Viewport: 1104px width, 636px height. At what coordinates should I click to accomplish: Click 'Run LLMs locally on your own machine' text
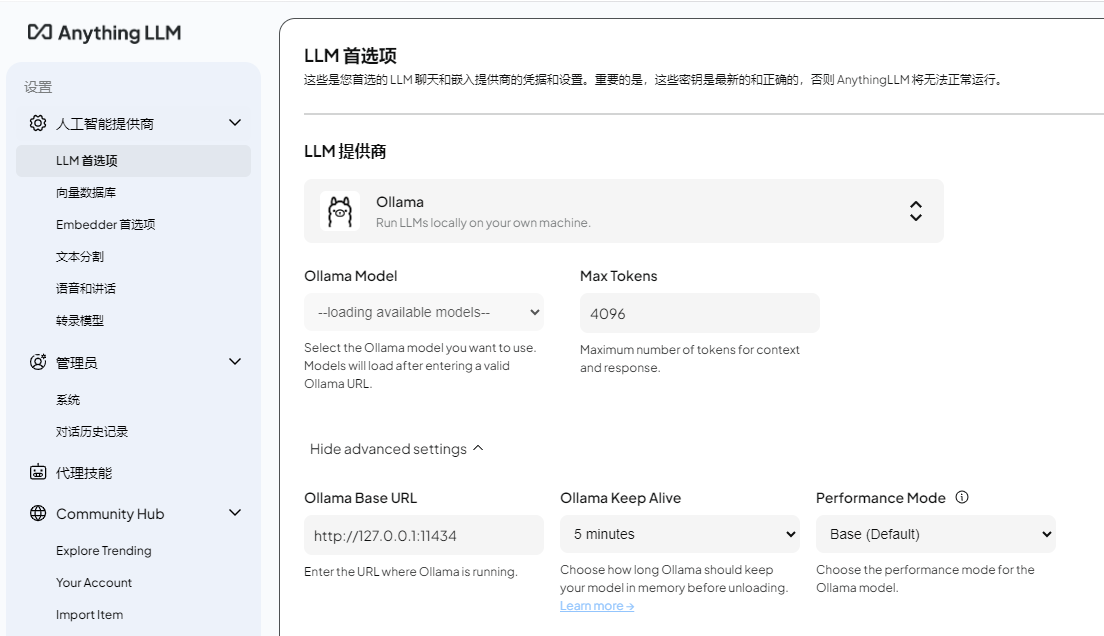(x=483, y=223)
